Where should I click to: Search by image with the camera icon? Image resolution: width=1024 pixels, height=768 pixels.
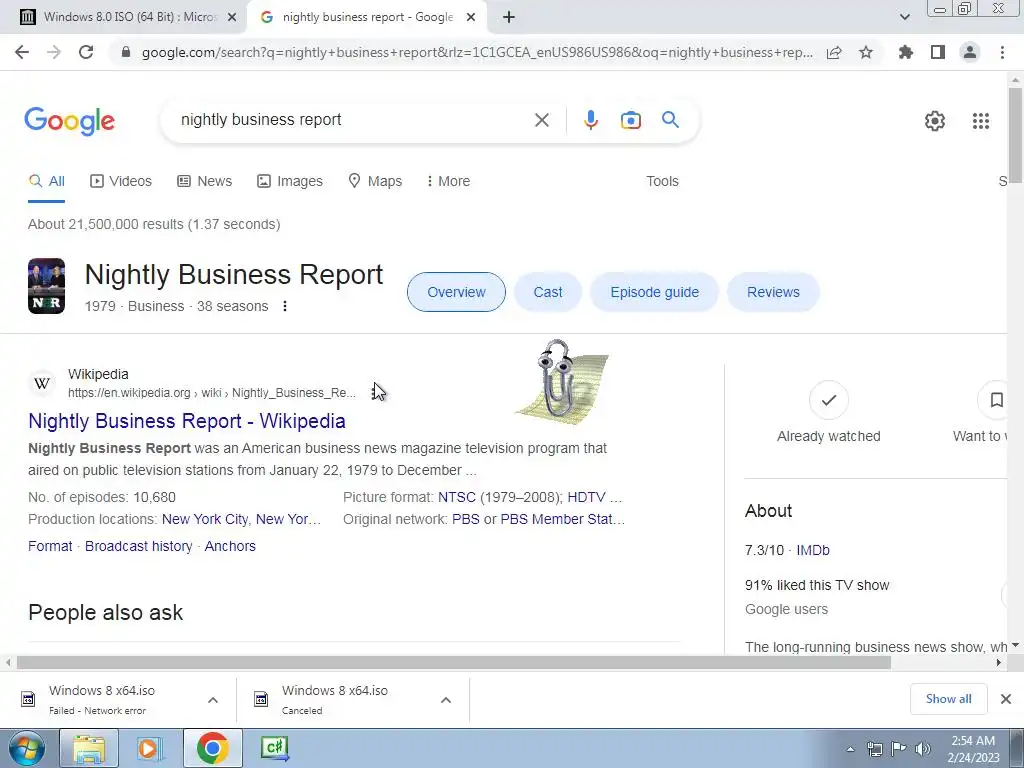tap(631, 120)
